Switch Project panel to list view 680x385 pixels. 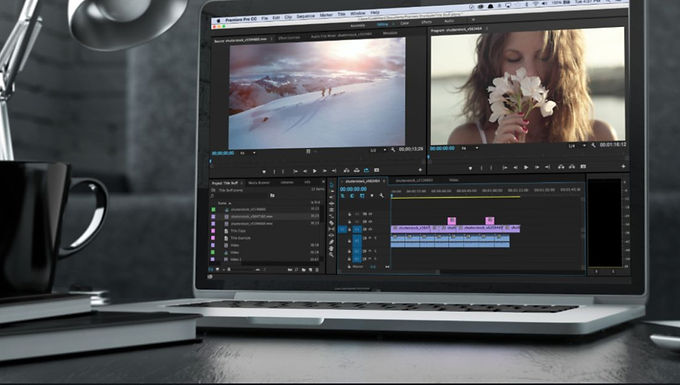[211, 270]
